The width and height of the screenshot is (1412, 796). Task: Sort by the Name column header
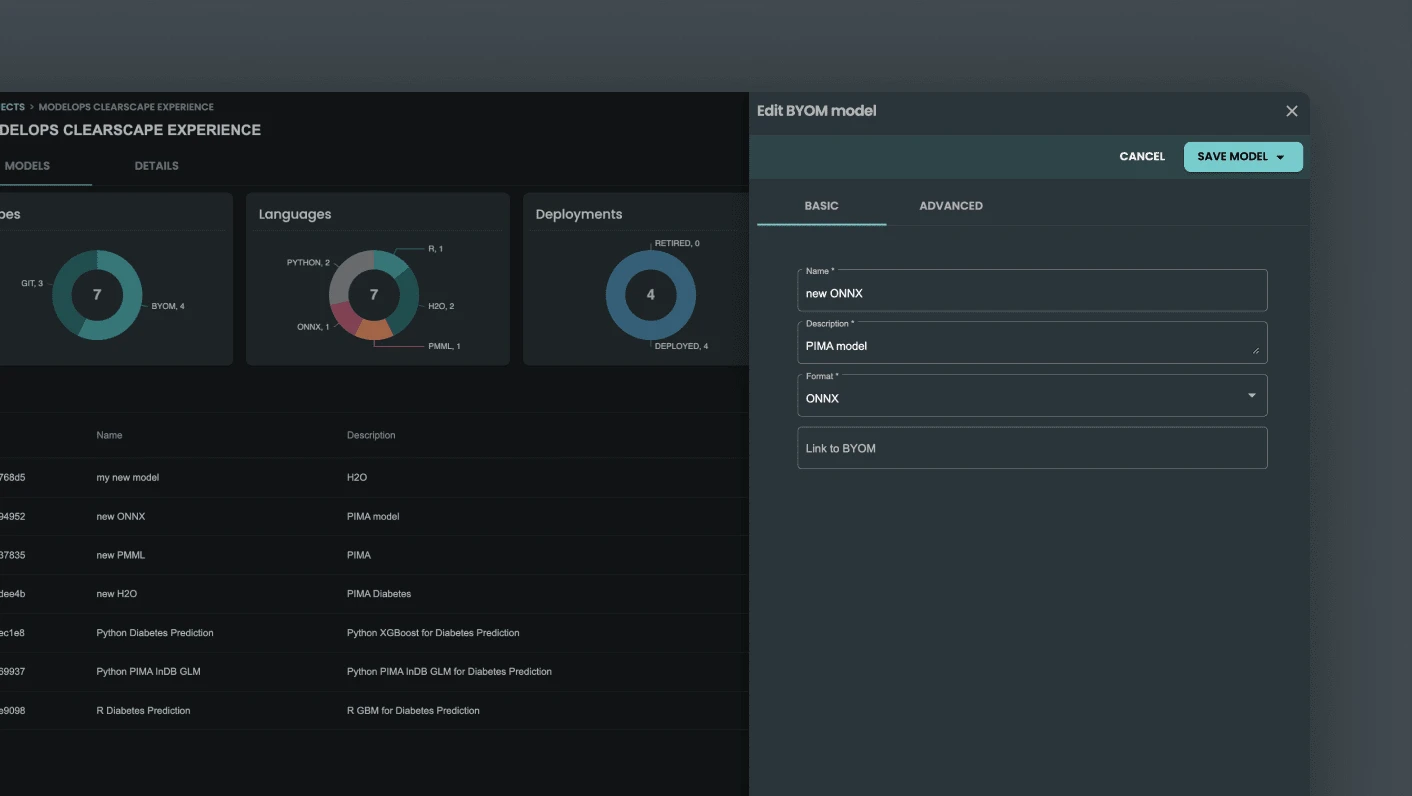tap(109, 435)
